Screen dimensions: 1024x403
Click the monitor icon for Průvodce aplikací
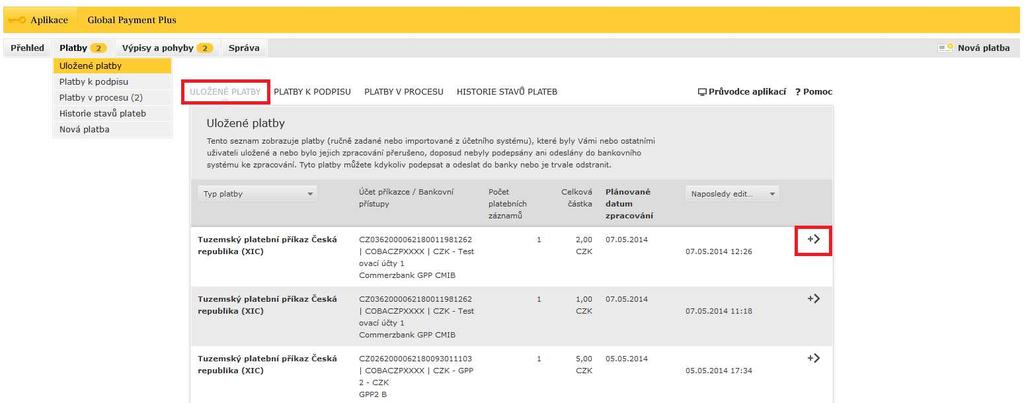(702, 92)
